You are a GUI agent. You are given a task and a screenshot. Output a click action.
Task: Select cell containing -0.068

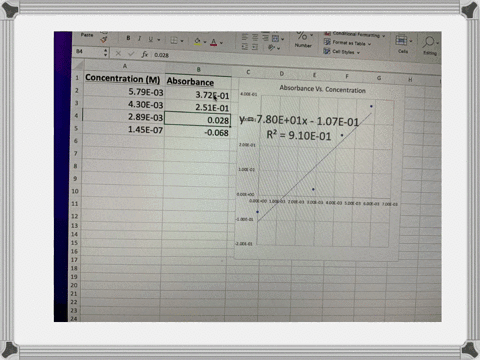197,132
